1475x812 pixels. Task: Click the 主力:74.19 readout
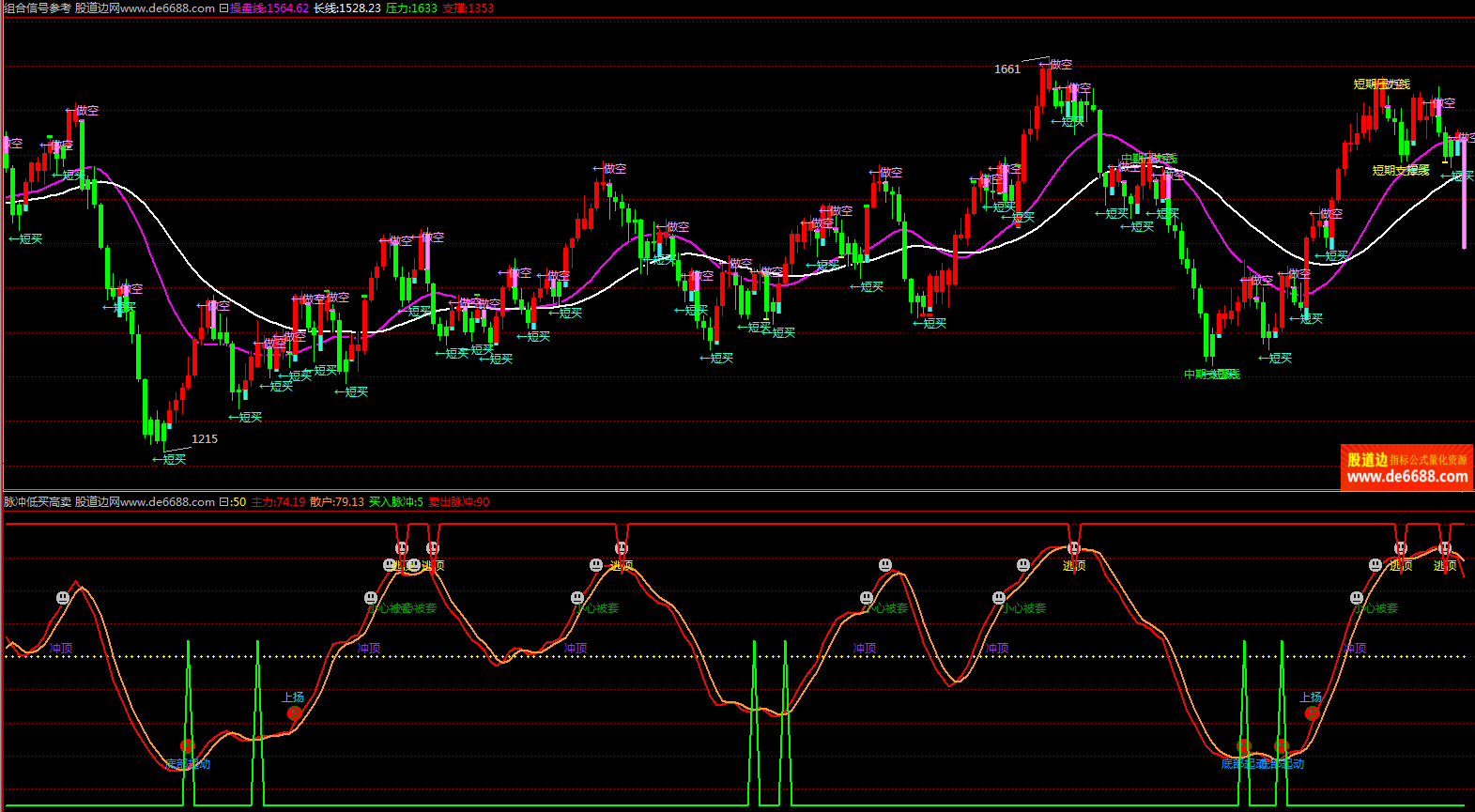pyautogui.click(x=278, y=502)
